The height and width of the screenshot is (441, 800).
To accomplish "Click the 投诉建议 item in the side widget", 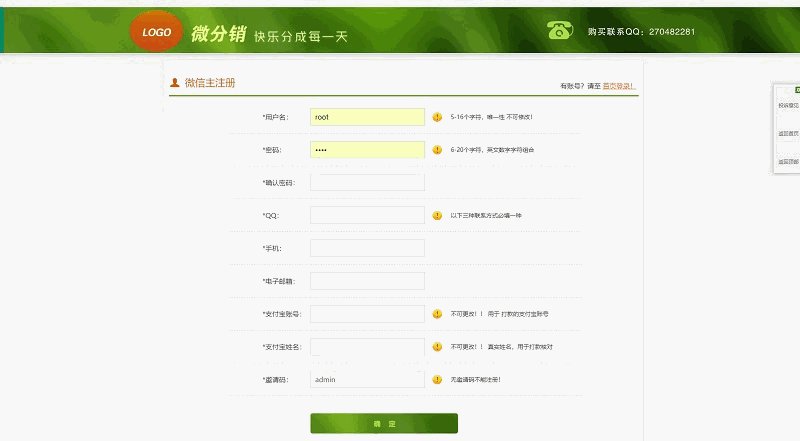I will click(789, 105).
